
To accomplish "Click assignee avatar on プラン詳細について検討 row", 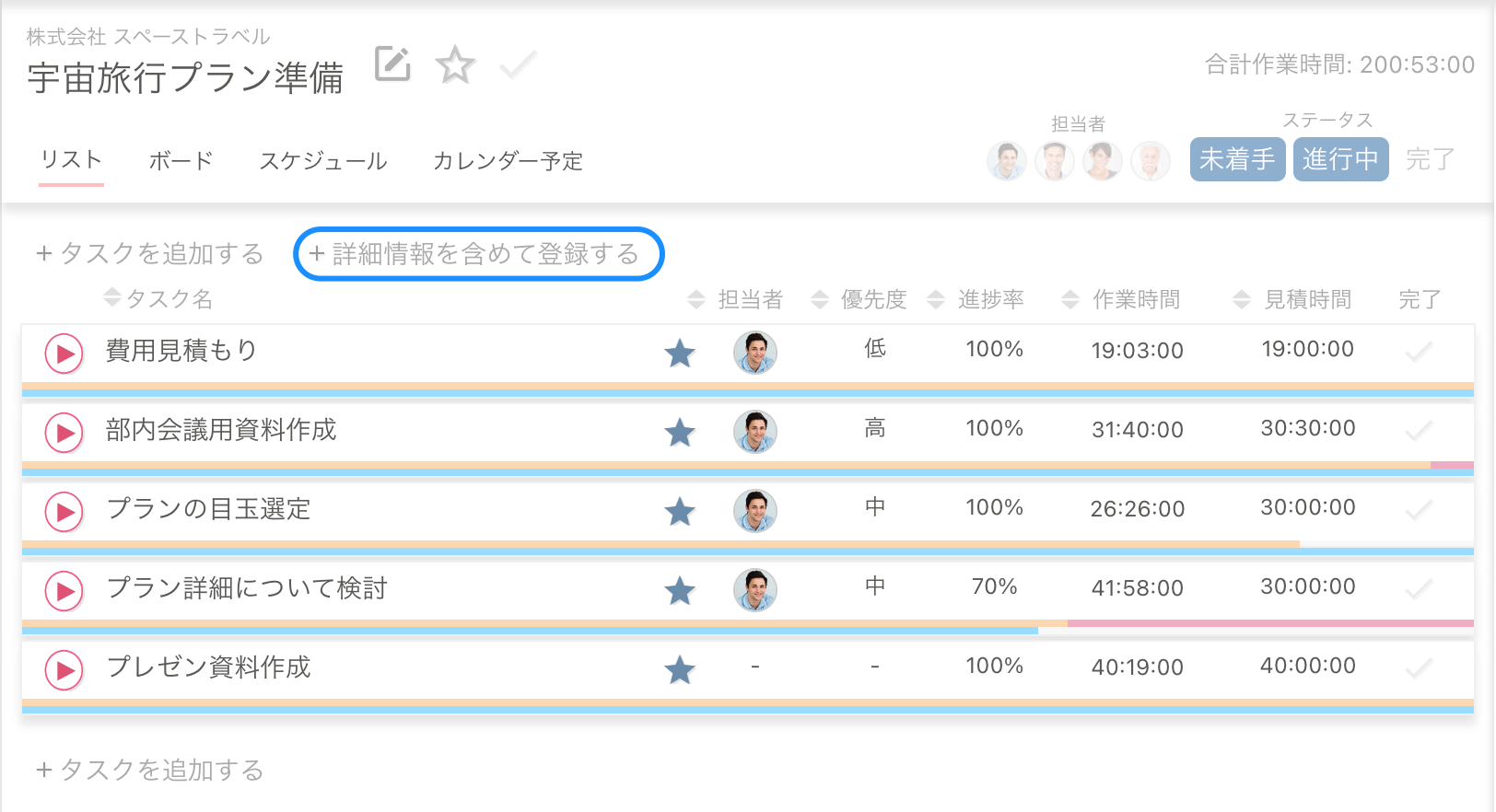I will click(755, 590).
